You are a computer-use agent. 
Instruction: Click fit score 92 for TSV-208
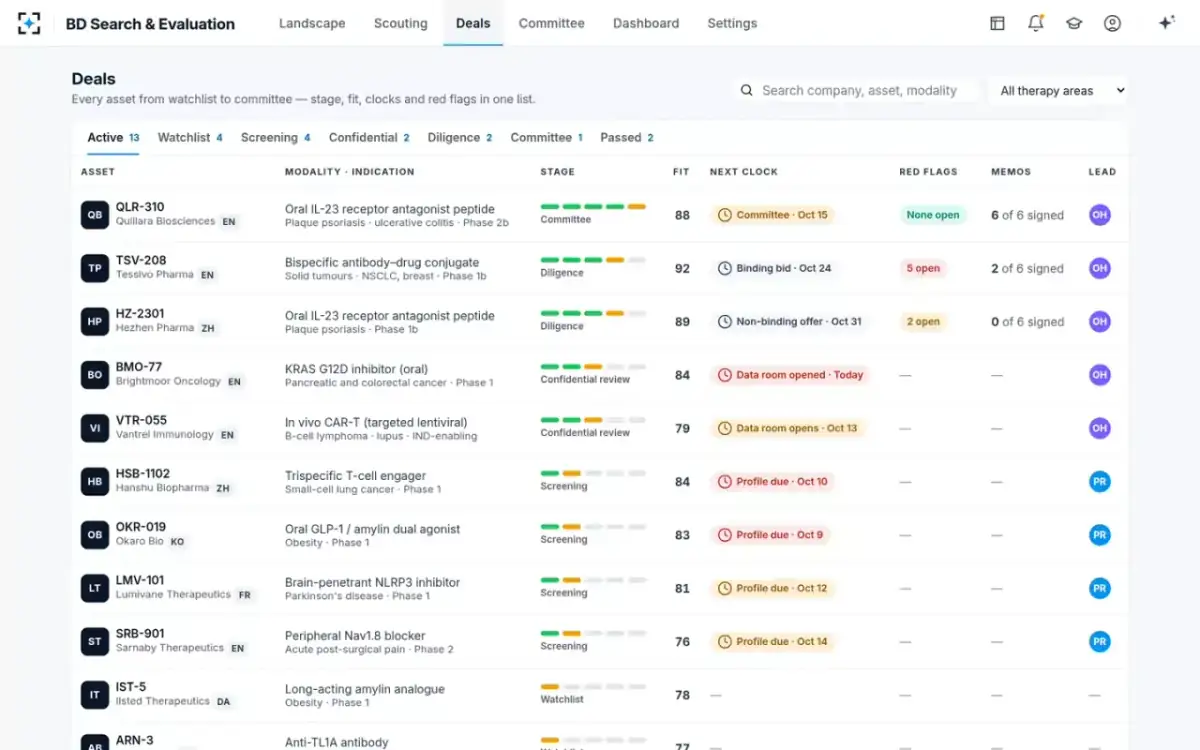click(682, 268)
